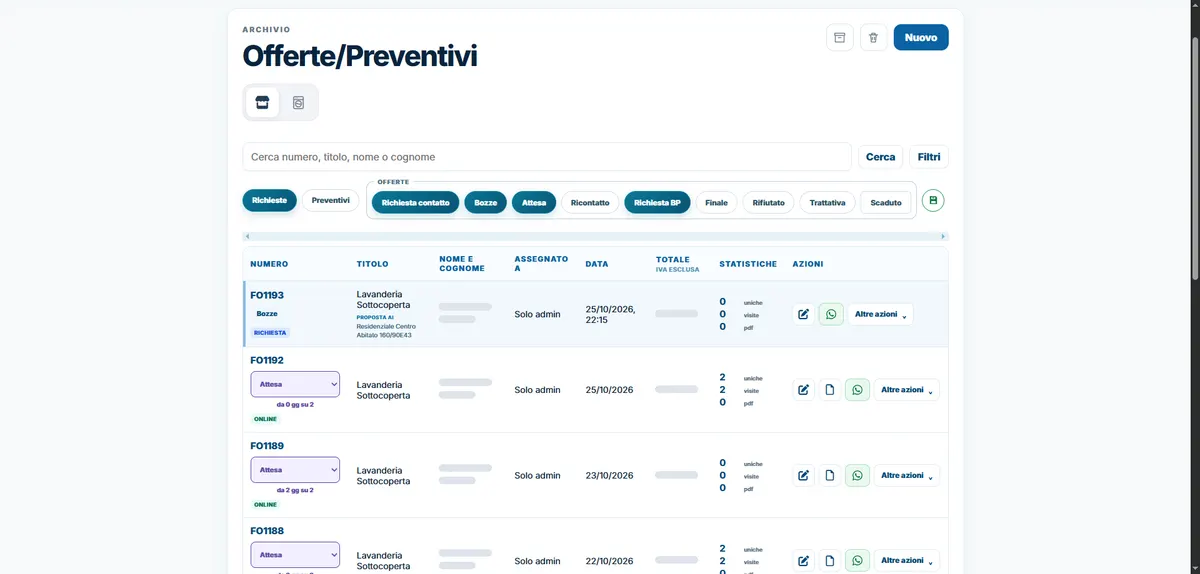
Task: Toggle the Richieste filter chip
Action: click(x=269, y=200)
